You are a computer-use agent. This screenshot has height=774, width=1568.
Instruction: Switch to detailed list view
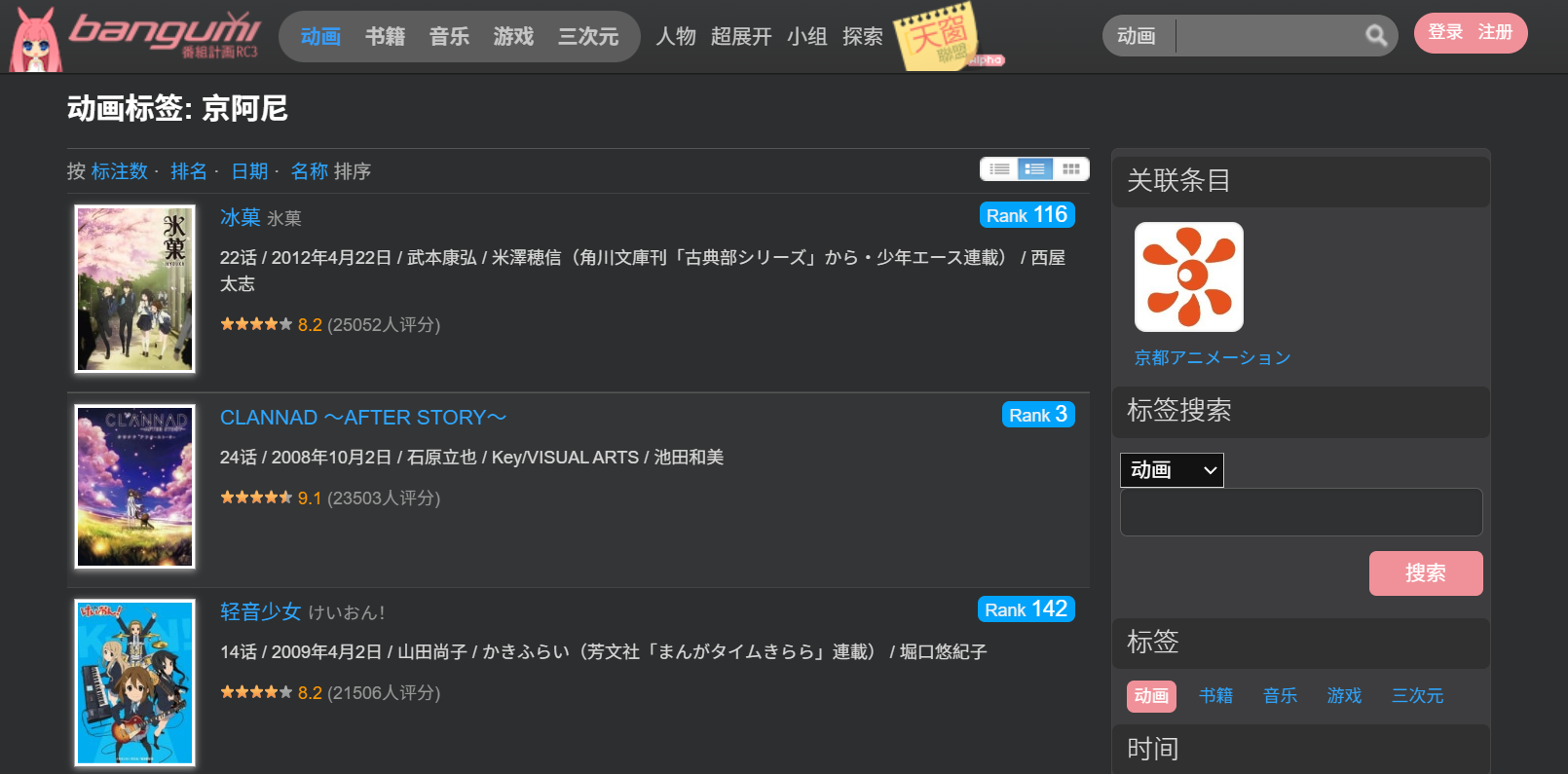(x=1035, y=169)
